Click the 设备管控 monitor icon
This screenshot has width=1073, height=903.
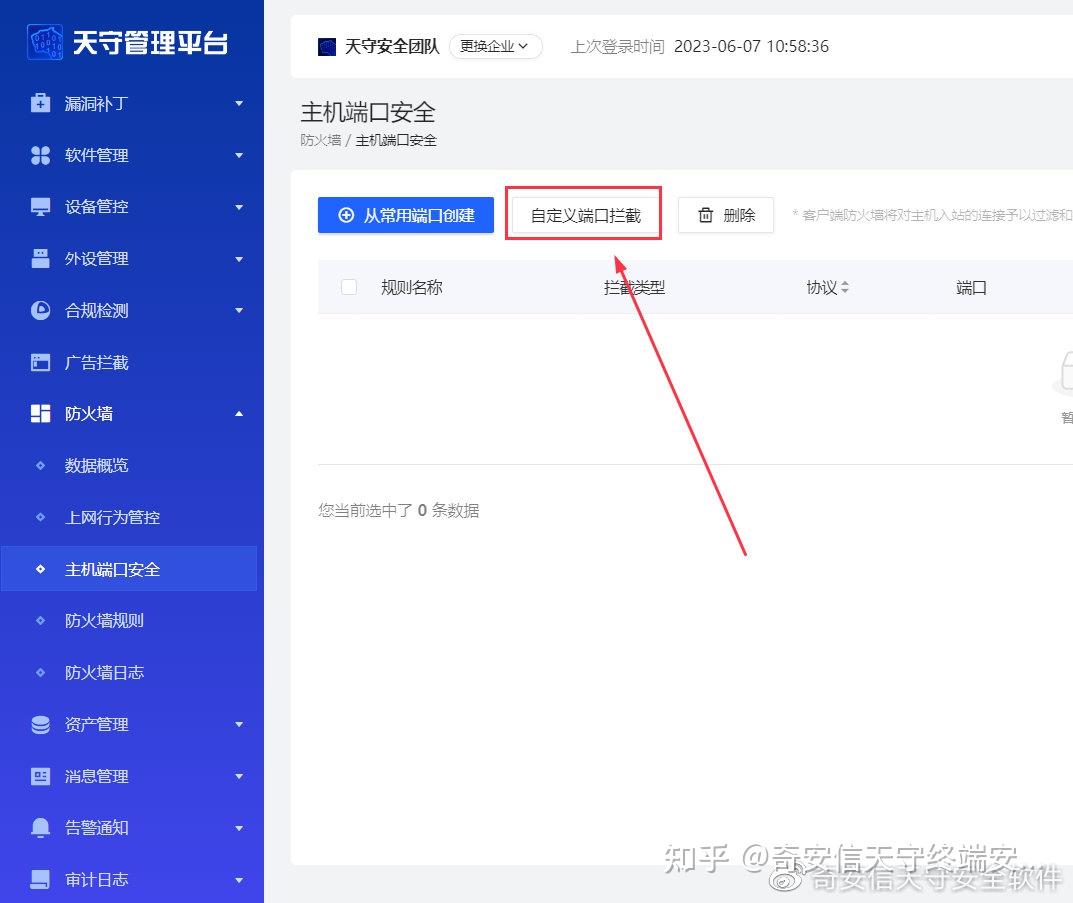(x=40, y=207)
